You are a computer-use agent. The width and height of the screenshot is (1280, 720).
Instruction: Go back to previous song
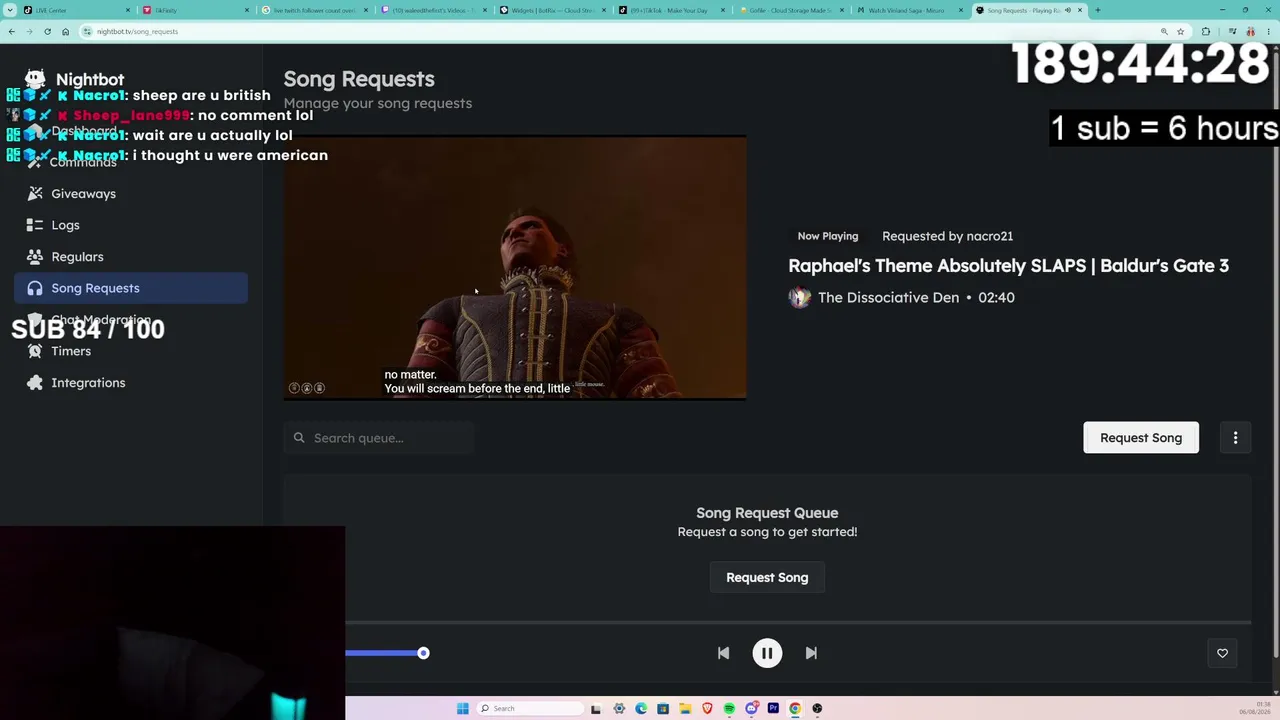coord(723,653)
